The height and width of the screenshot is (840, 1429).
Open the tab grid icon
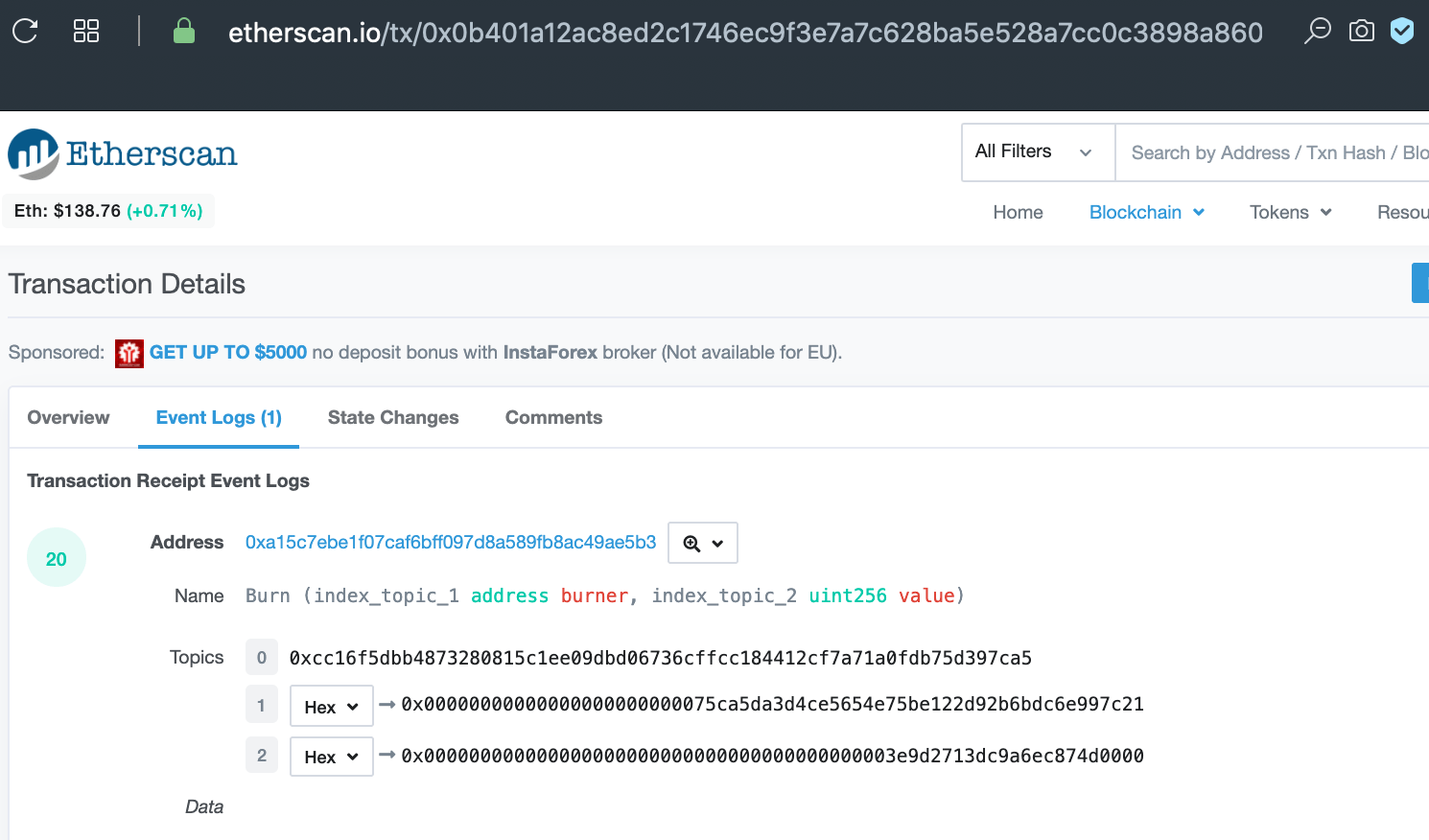[x=86, y=32]
